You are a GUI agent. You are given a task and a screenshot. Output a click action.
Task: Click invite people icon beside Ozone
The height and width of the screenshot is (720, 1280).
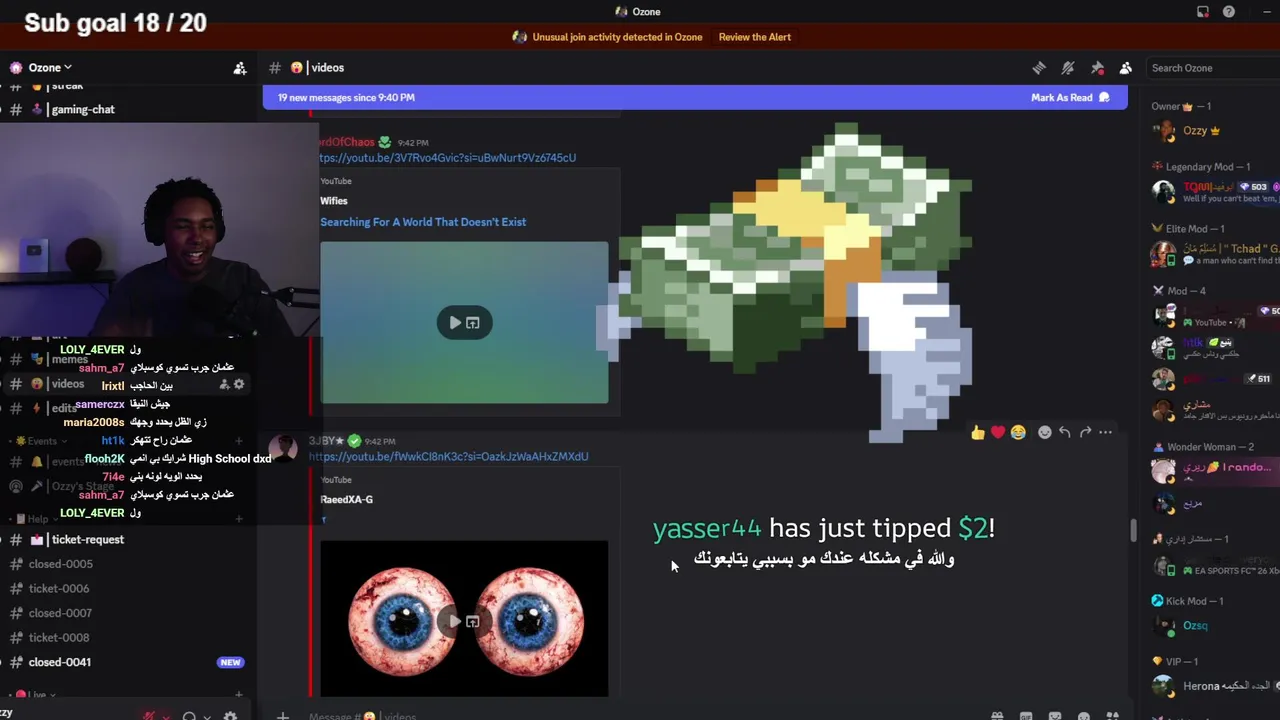[x=240, y=68]
